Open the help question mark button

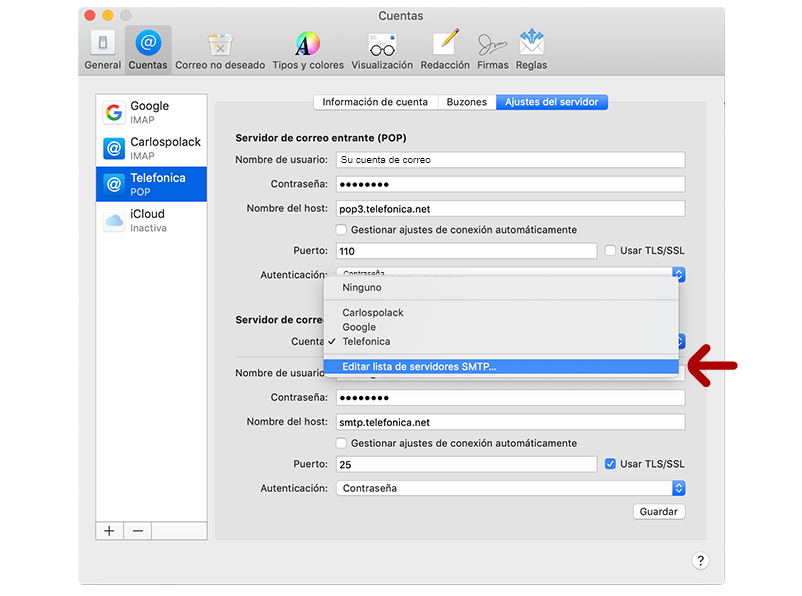click(x=700, y=561)
